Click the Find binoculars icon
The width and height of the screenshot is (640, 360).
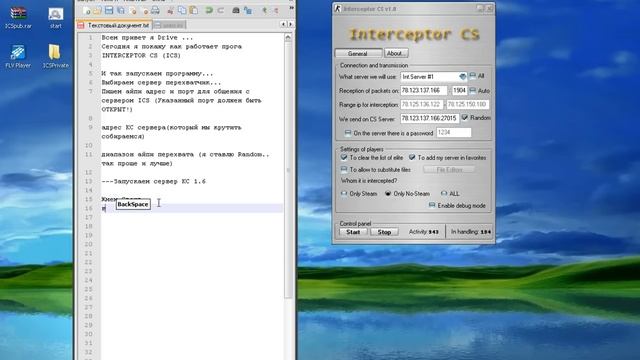point(236,10)
